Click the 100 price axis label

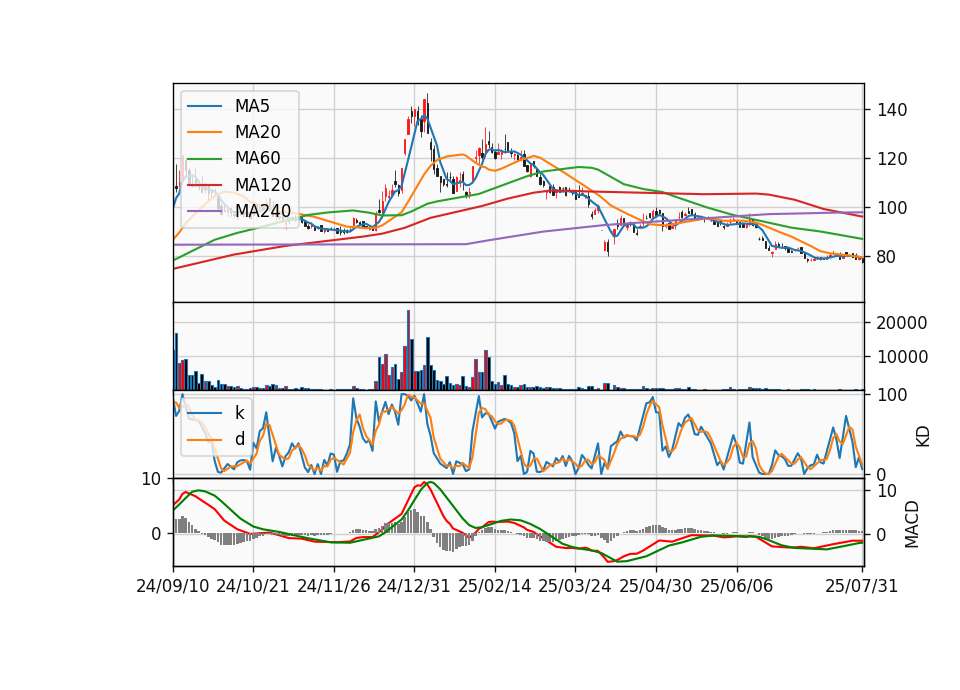pos(891,208)
